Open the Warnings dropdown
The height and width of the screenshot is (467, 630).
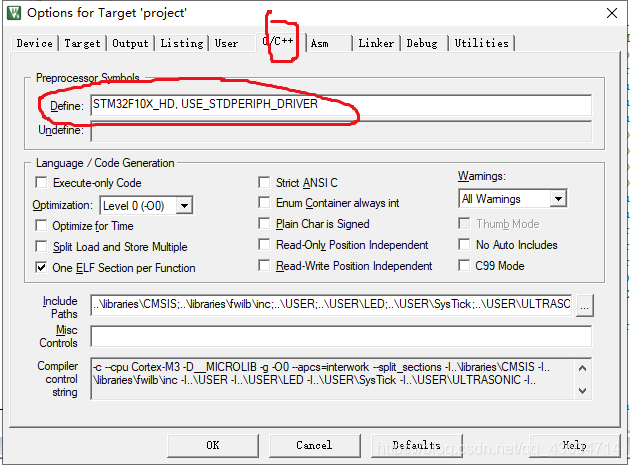(x=513, y=199)
